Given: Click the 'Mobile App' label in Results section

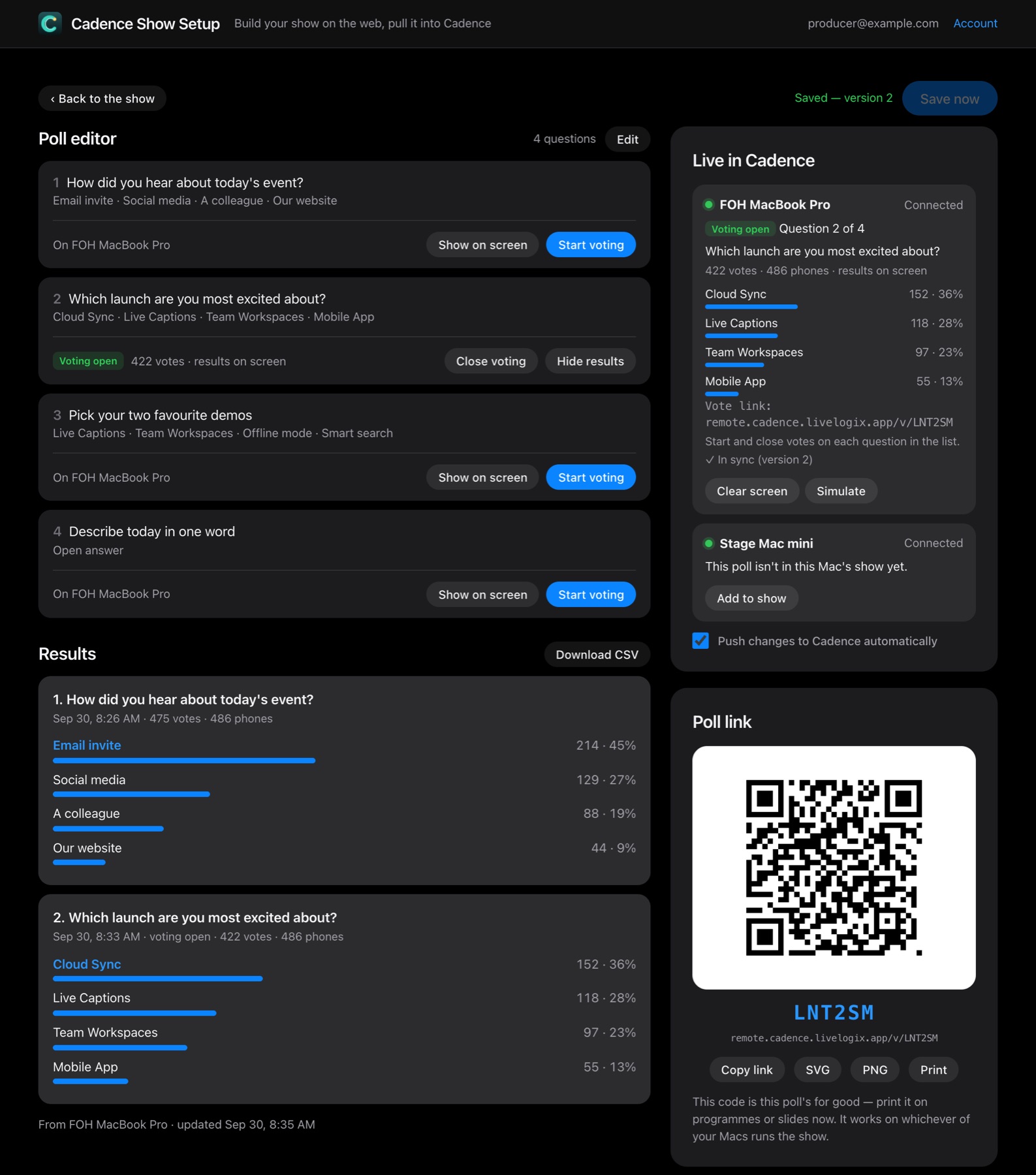Looking at the screenshot, I should click(86, 1067).
